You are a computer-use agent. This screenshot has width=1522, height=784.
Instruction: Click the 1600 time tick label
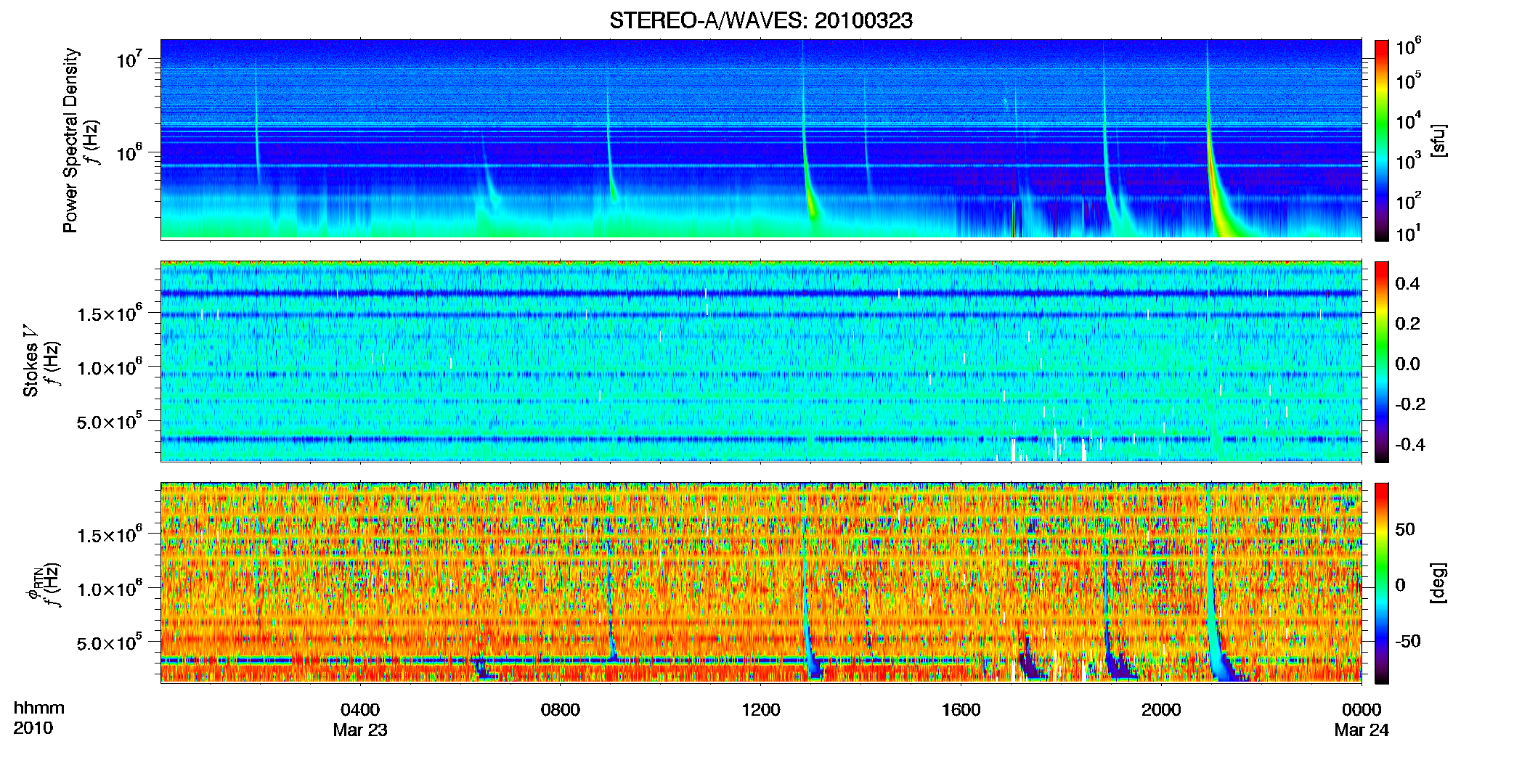(x=961, y=709)
